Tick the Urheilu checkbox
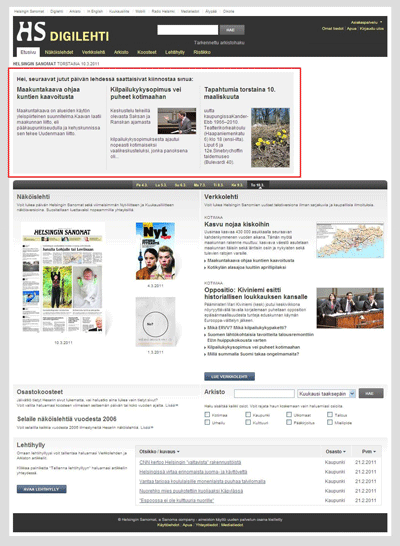Viewport: 400px width, 546px height. point(207,422)
